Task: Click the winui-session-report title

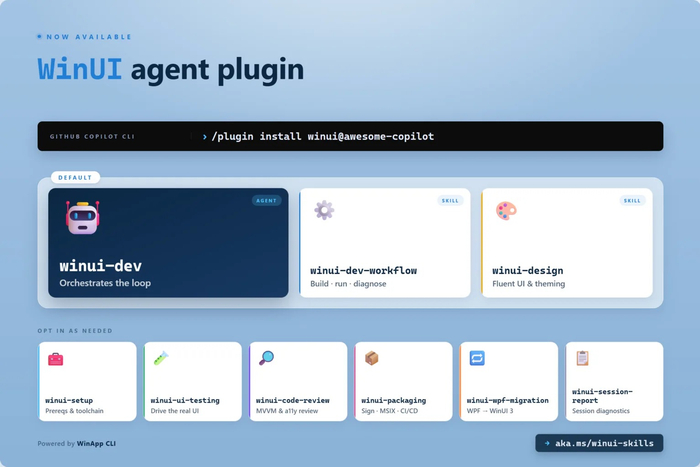Action: (x=602, y=396)
